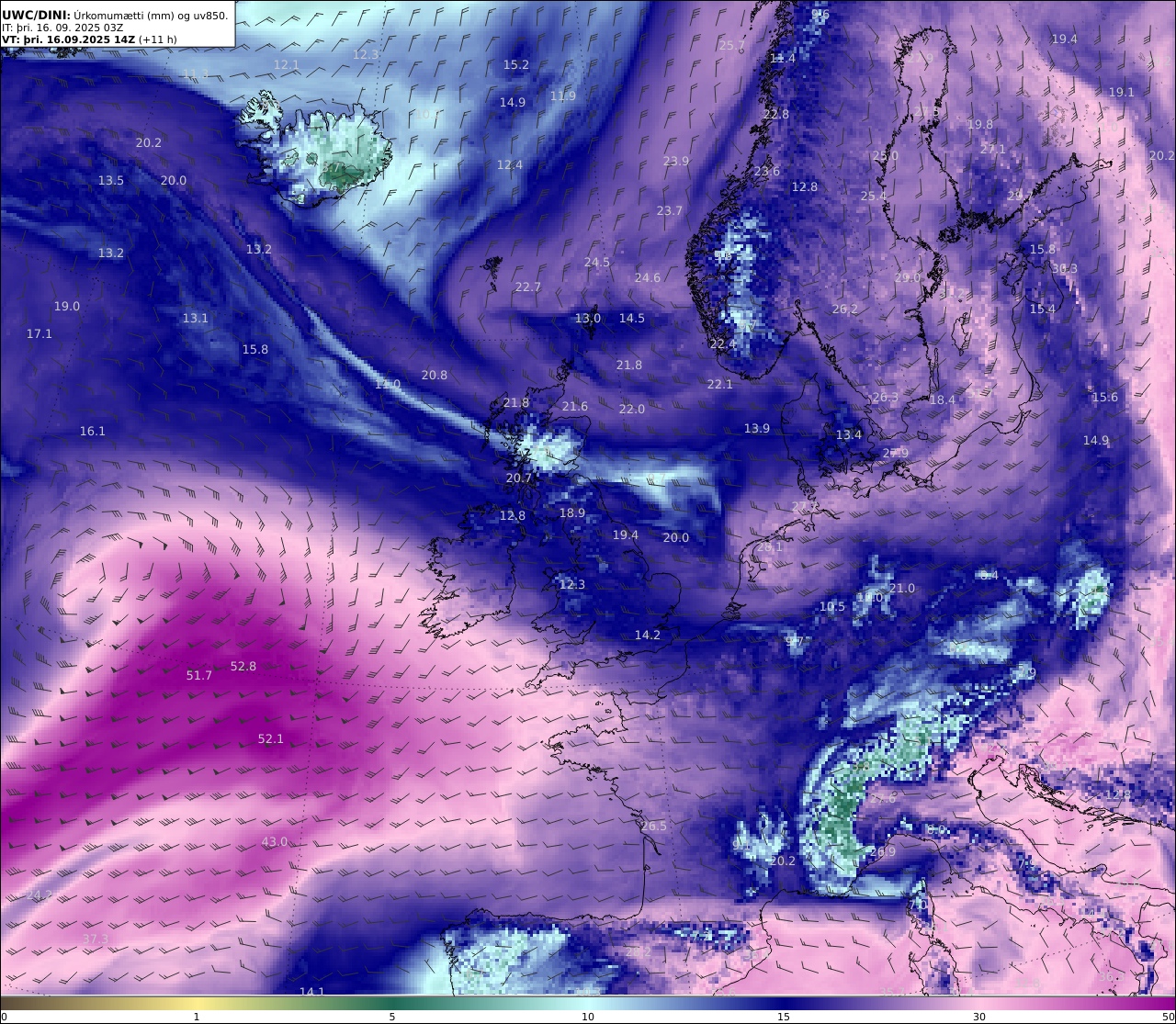Click the title 'UWC/DINI: Úrkomumætti (mm) og uv850.'
The height and width of the screenshot is (1024, 1176).
coord(115,15)
